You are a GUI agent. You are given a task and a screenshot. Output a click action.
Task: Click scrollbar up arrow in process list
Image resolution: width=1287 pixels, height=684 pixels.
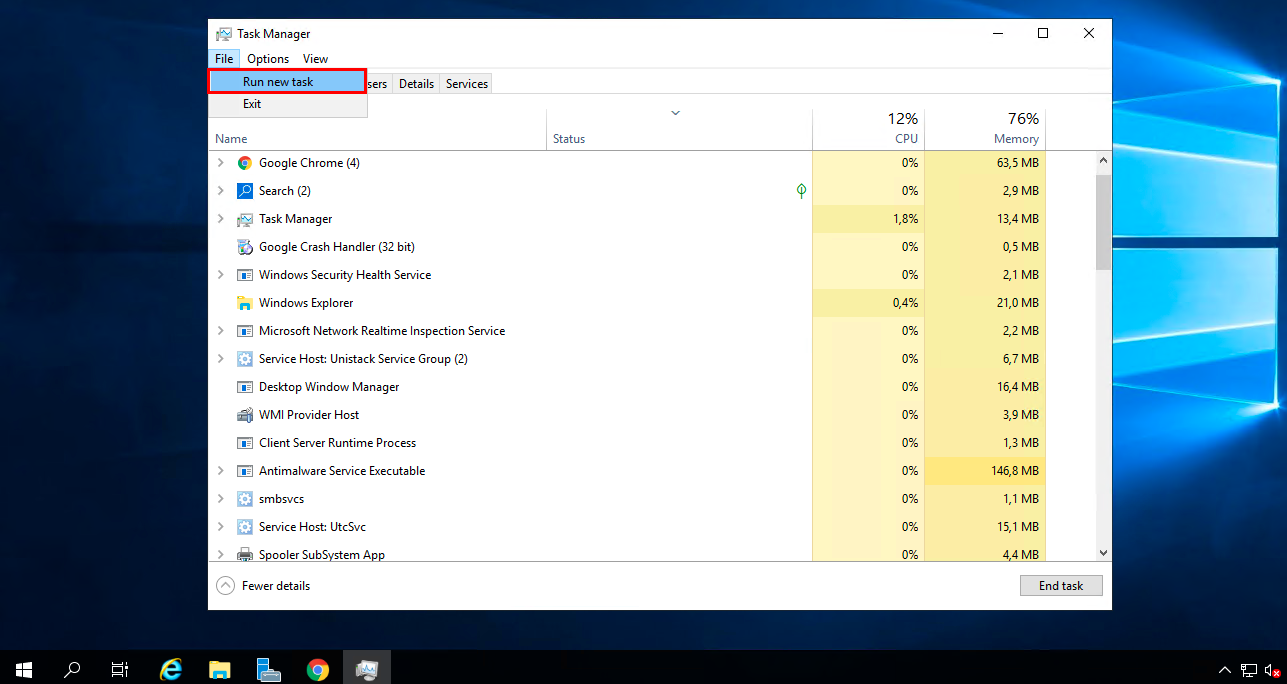[1103, 160]
